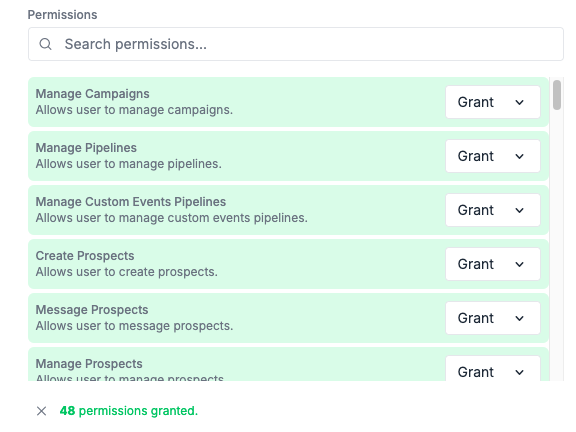The height and width of the screenshot is (432, 576).
Task: Click the permissions list scrollbar thumb
Action: click(x=557, y=95)
